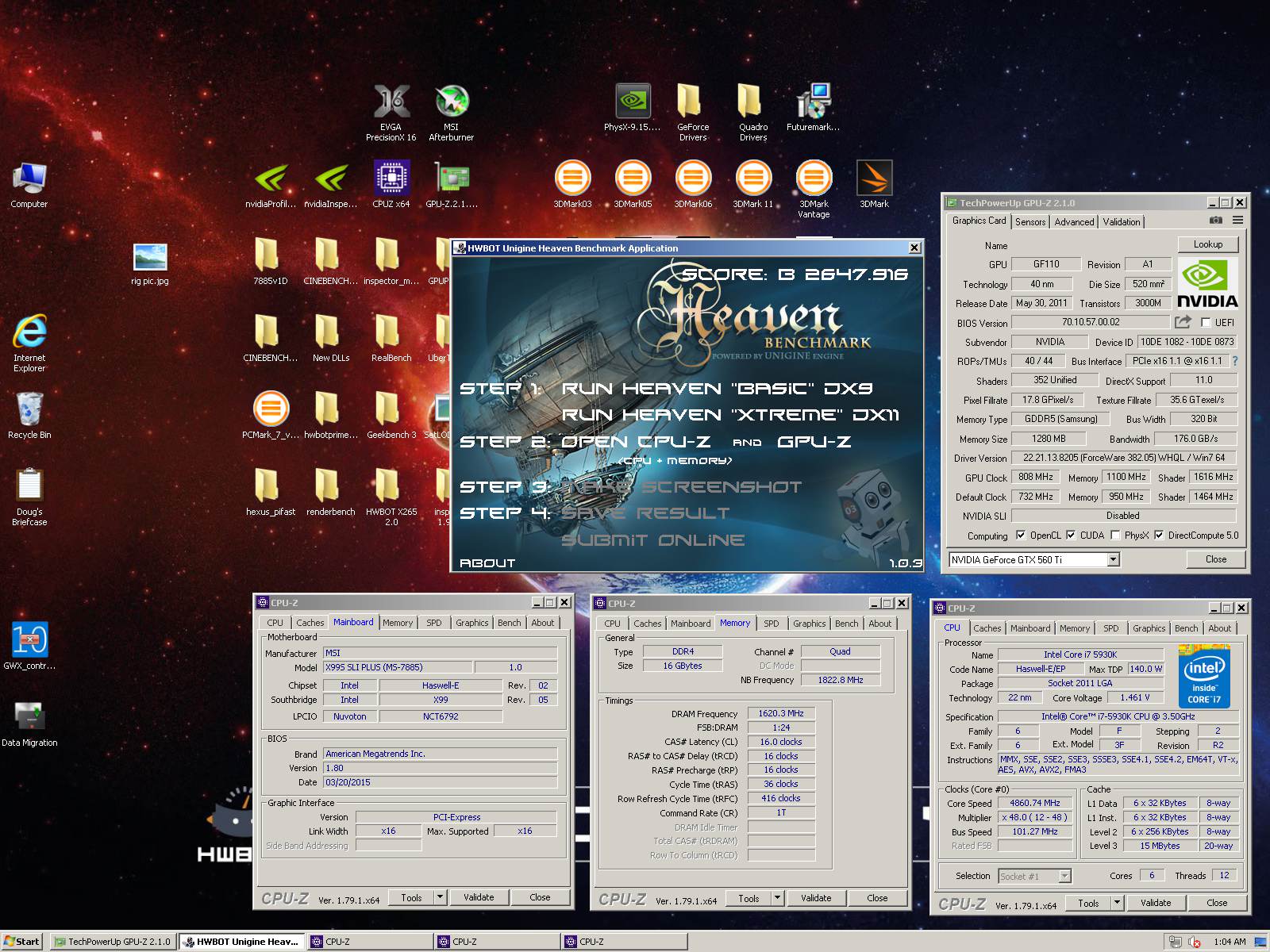Open EVGA PrecisionX 16 desktop icon
The width and height of the screenshot is (1270, 952).
[391, 112]
